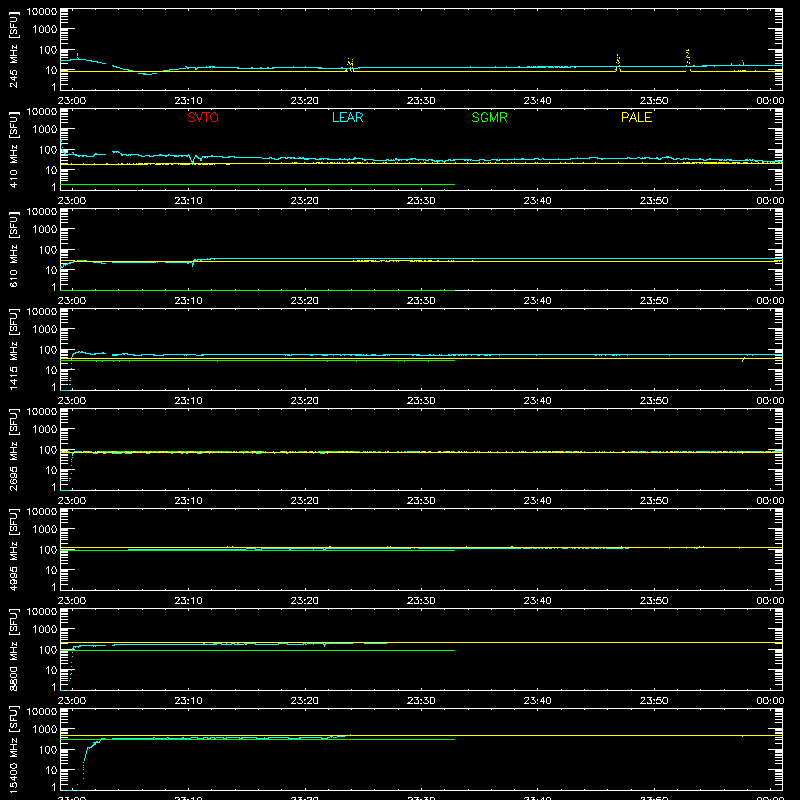Select the '15400 MHz [SFU]' axis title

14,749
